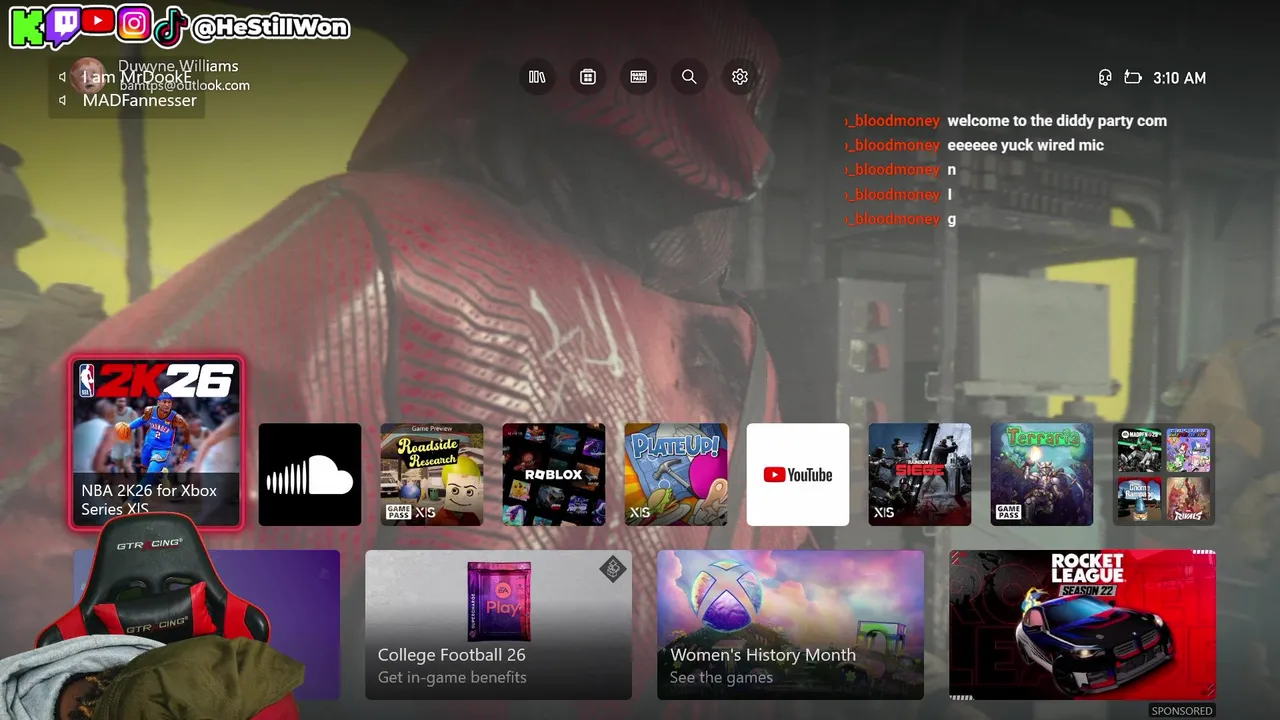Launch NBA 2K26 for Xbox Series X|S
The width and height of the screenshot is (1280, 720).
pyautogui.click(x=156, y=442)
